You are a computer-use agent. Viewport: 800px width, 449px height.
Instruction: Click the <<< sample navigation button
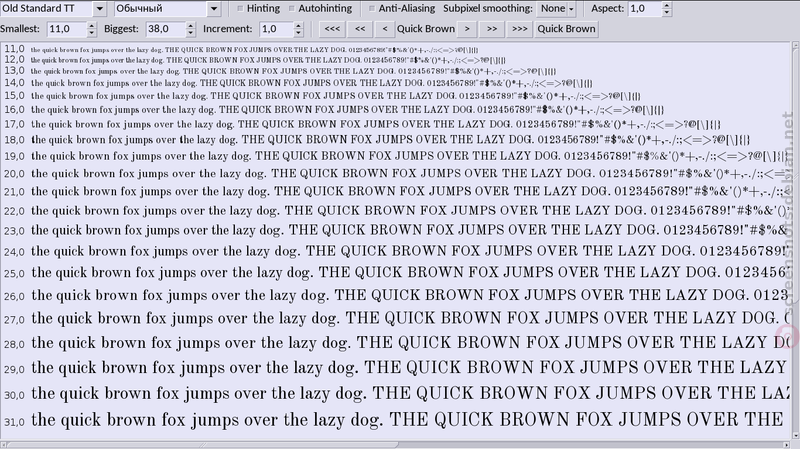pyautogui.click(x=332, y=29)
